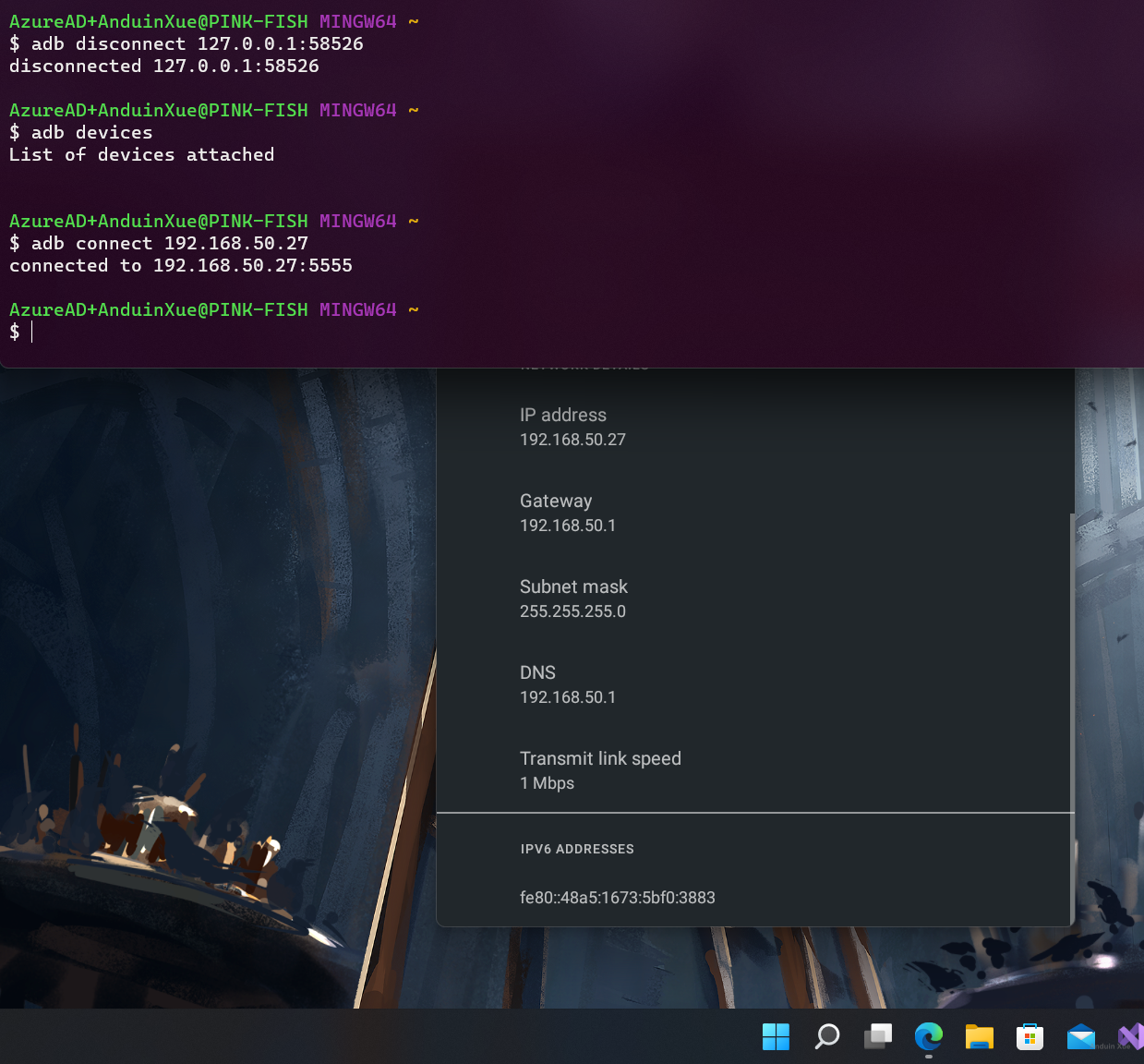This screenshot has width=1144, height=1064.
Task: Click the Transmit link speed label
Action: (600, 758)
